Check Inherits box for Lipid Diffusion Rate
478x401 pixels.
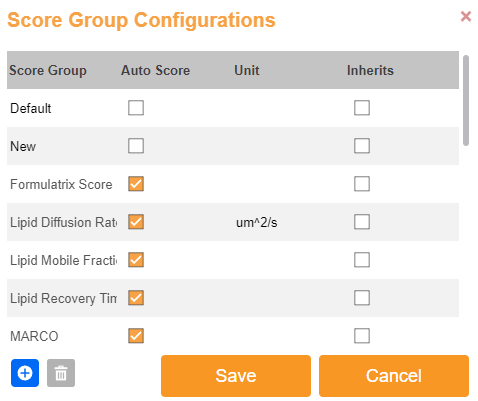pos(362,222)
